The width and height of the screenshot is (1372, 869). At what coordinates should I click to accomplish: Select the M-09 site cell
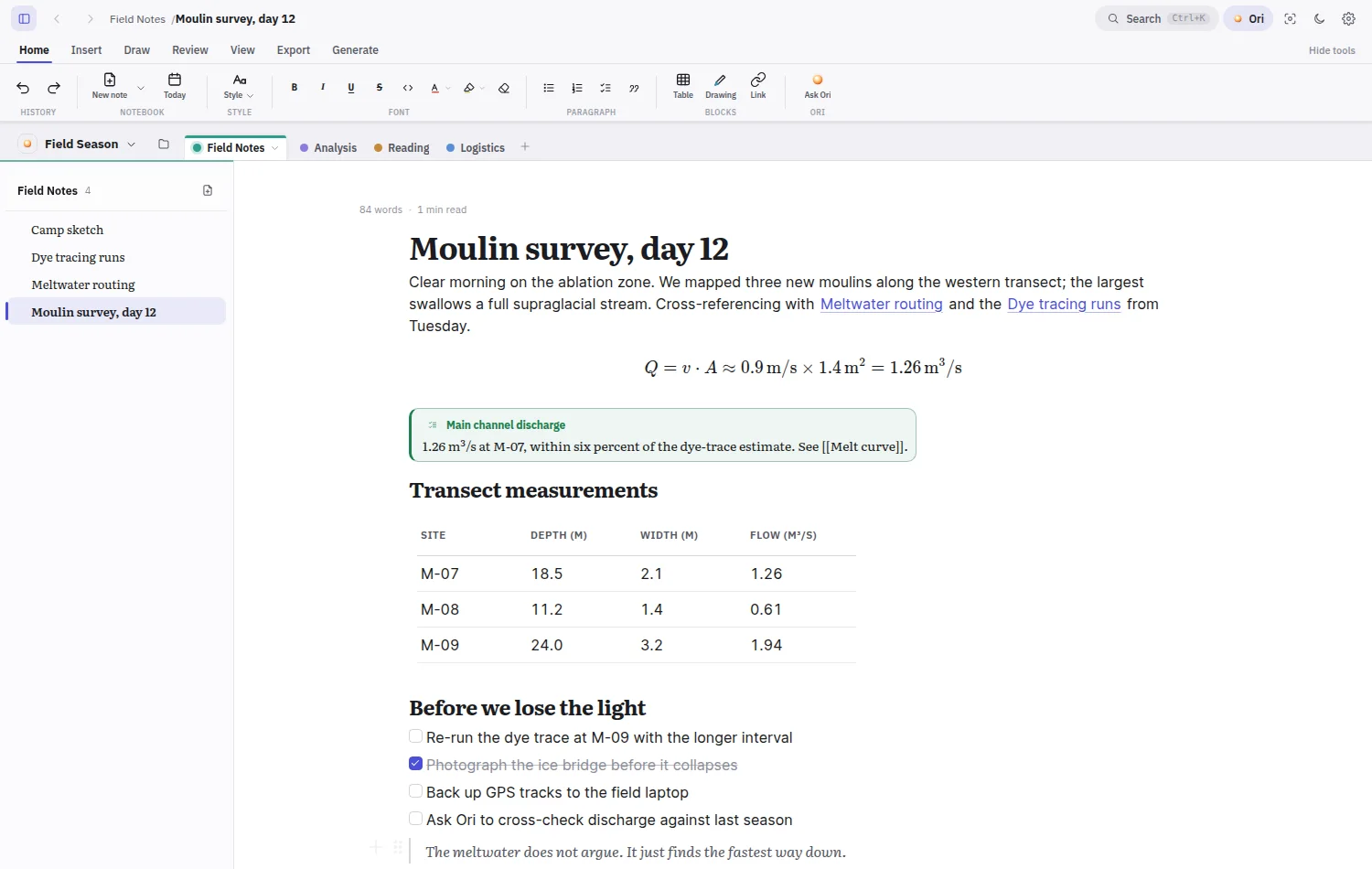(440, 645)
